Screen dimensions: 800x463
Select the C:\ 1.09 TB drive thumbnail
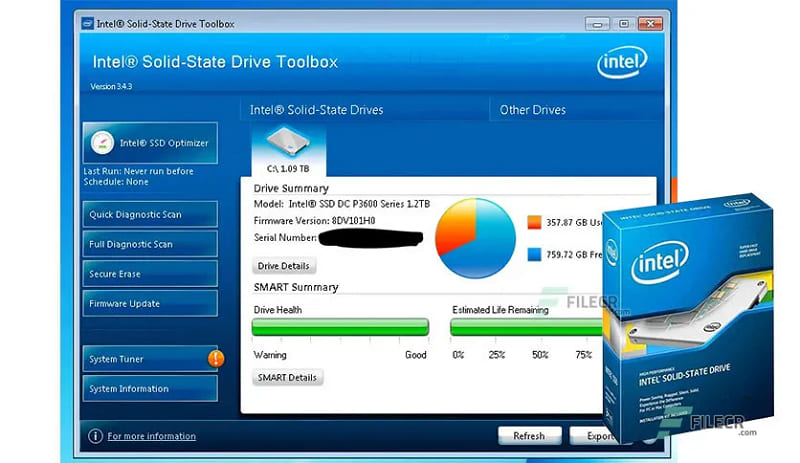point(288,150)
